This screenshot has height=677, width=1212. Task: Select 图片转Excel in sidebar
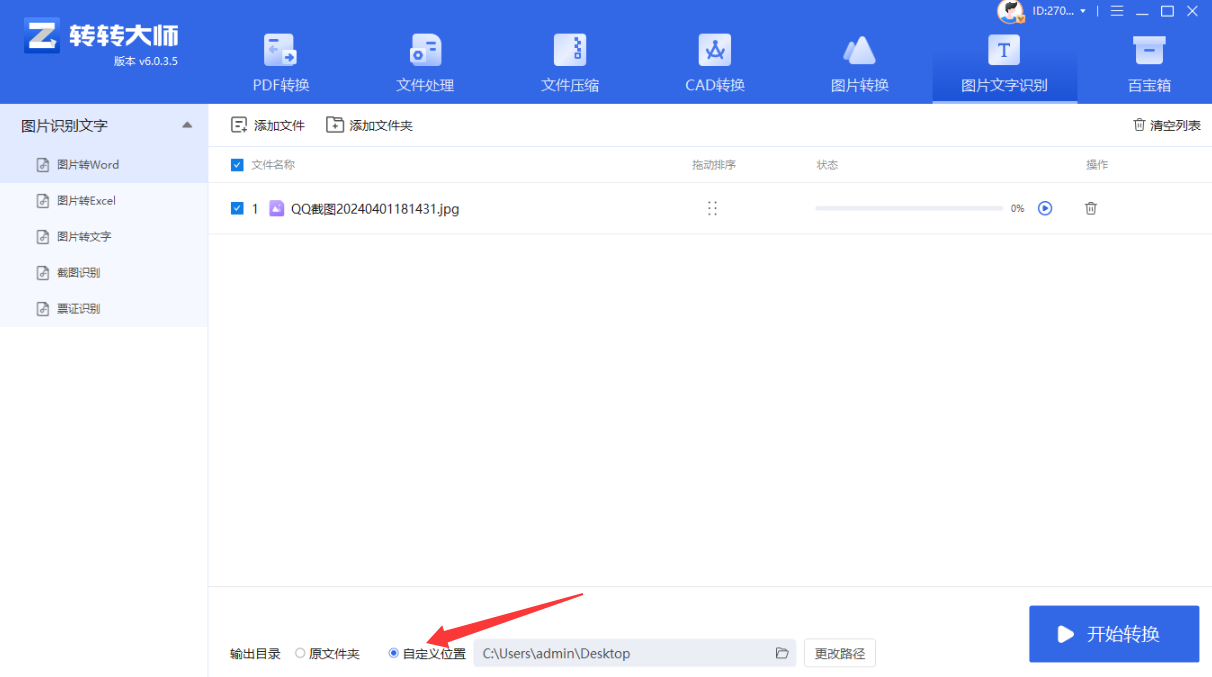(x=104, y=201)
